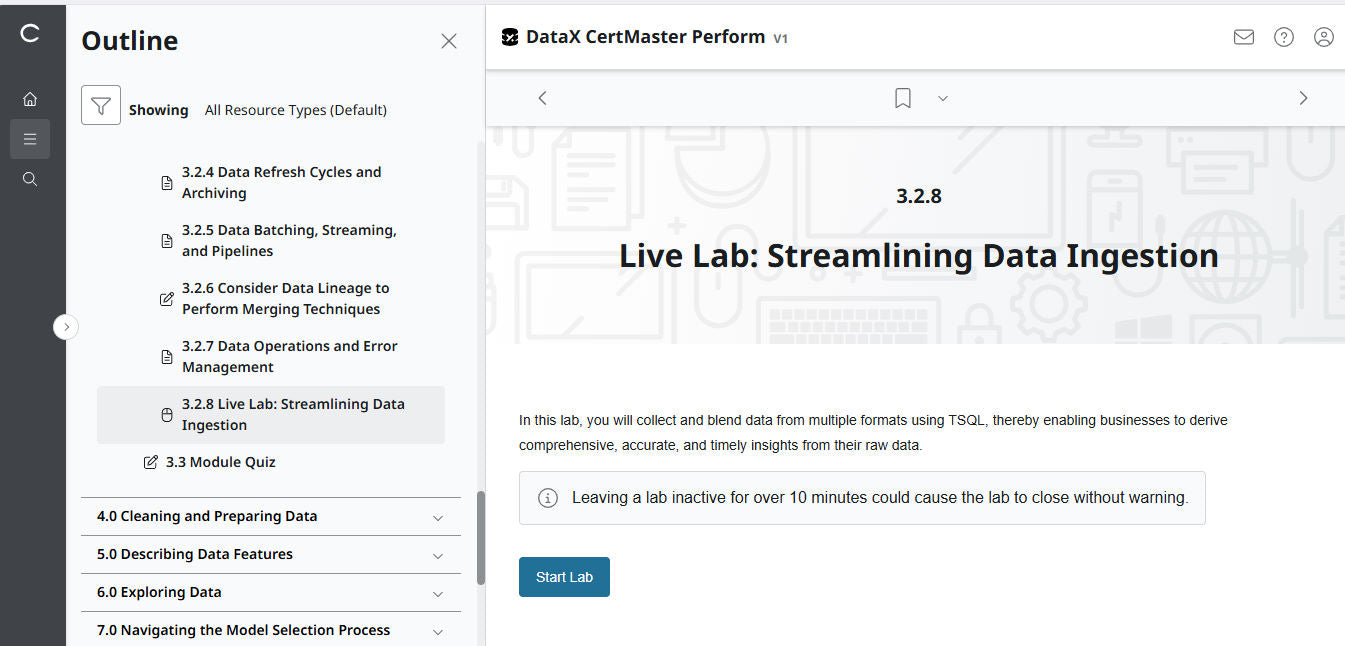The image size is (1345, 646).
Task: Open the search panel from the sidebar
Action: [30, 178]
